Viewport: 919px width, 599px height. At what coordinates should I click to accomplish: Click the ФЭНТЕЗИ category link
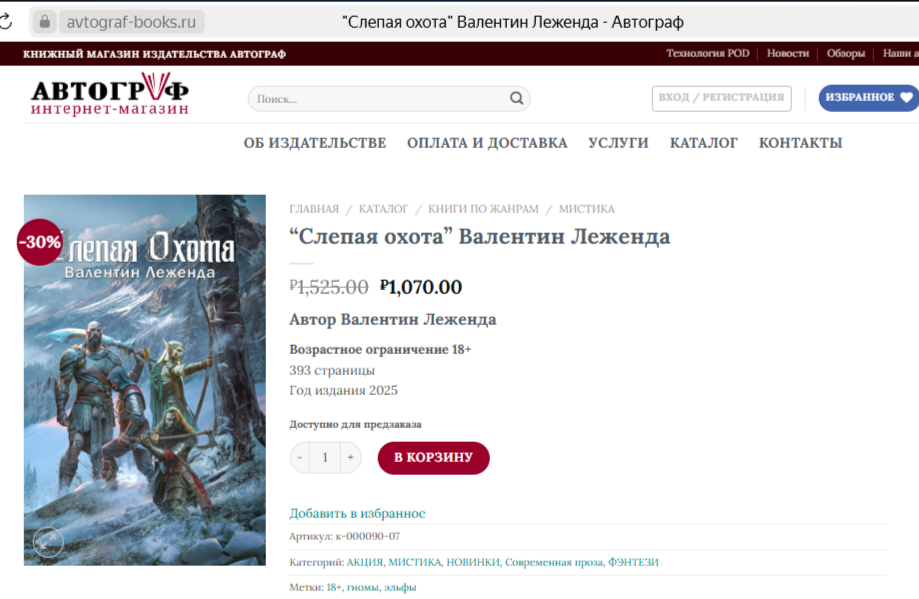point(633,562)
